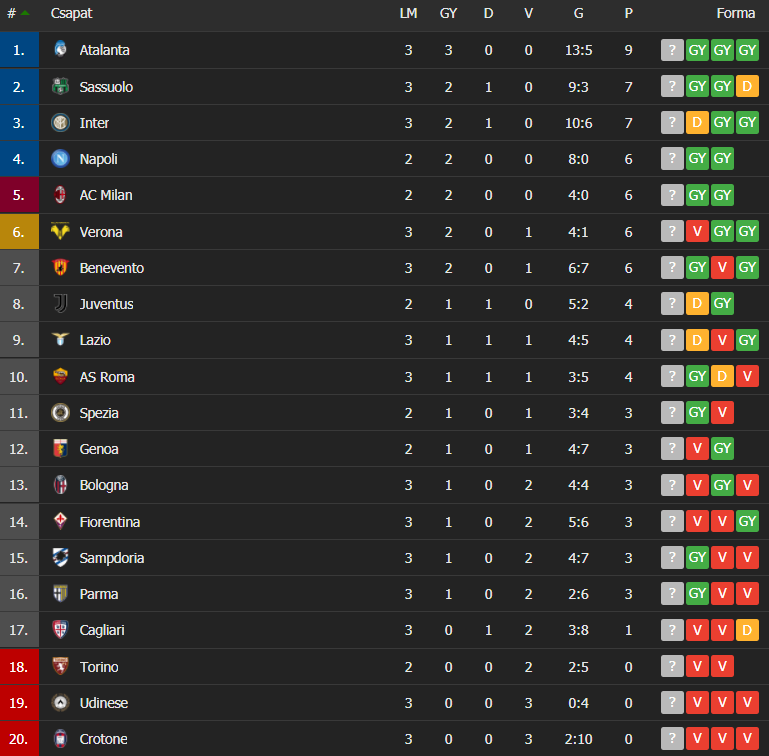Click the Sampdoria club crest icon

[60, 557]
